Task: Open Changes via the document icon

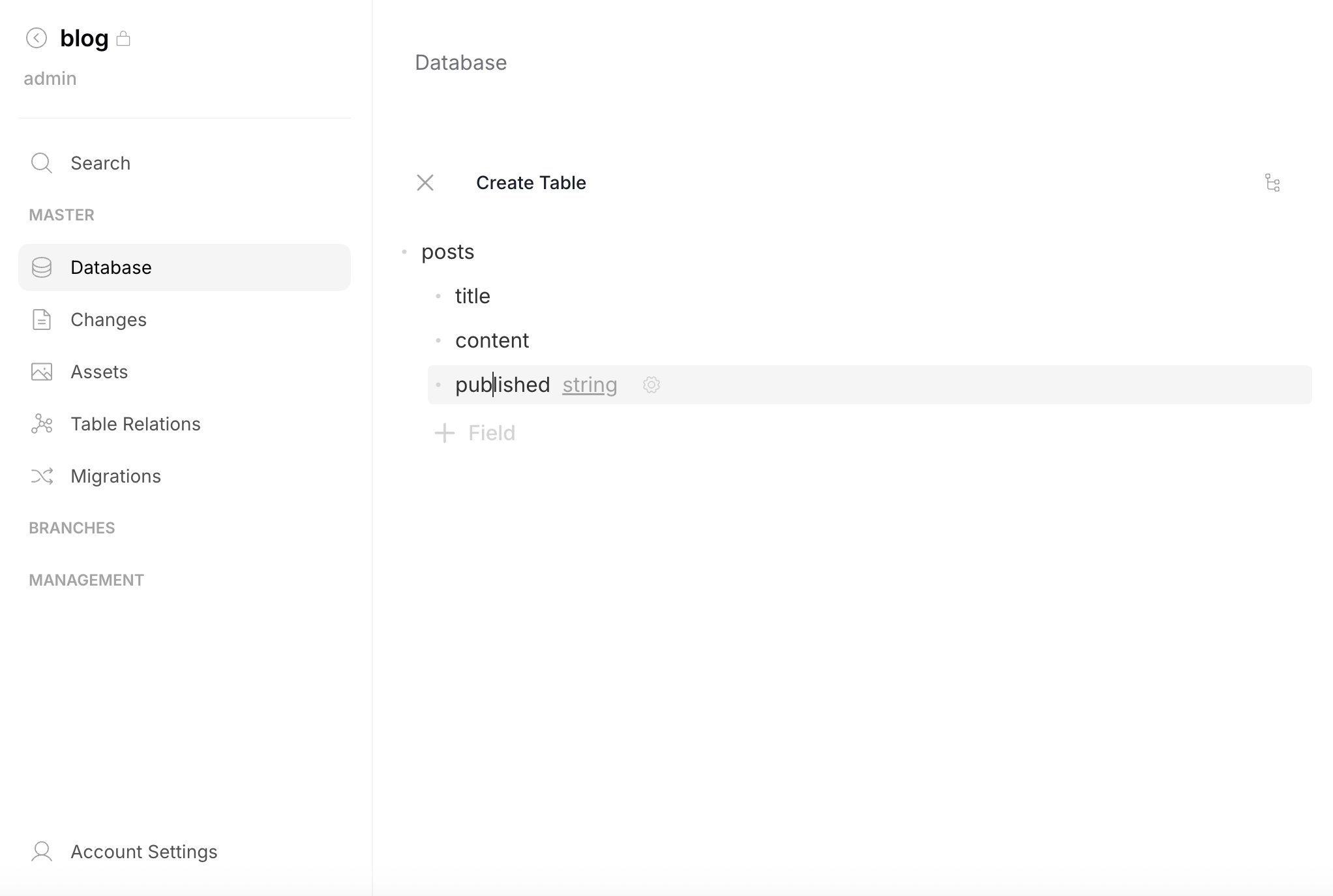Action: 41,319
